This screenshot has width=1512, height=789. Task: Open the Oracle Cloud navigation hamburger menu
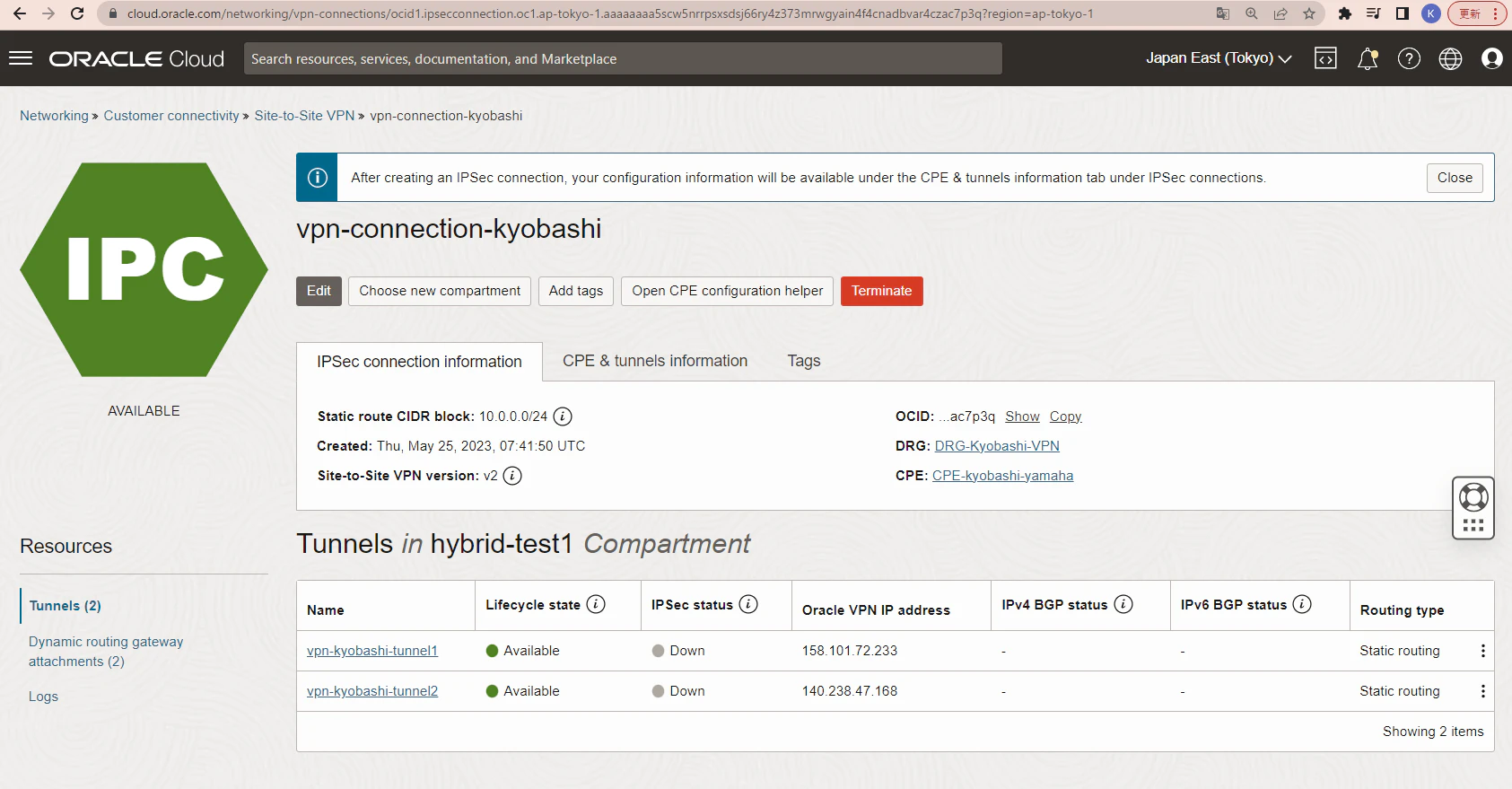21,58
